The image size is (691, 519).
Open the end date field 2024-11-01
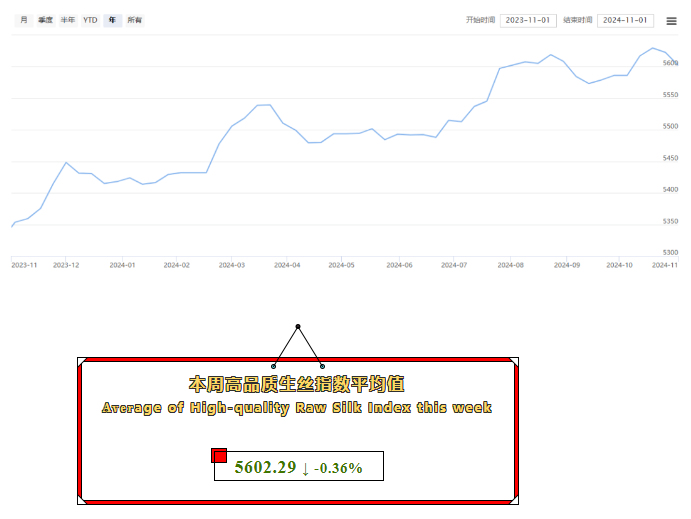coord(625,20)
